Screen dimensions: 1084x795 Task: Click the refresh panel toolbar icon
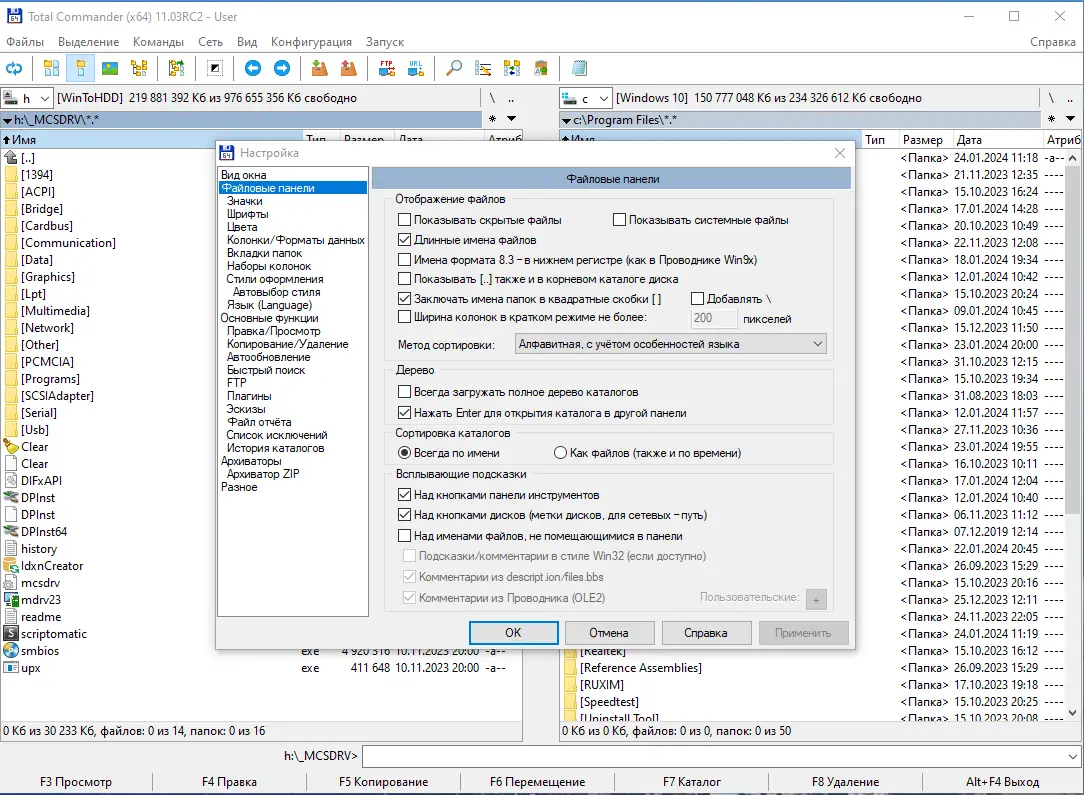click(14, 68)
